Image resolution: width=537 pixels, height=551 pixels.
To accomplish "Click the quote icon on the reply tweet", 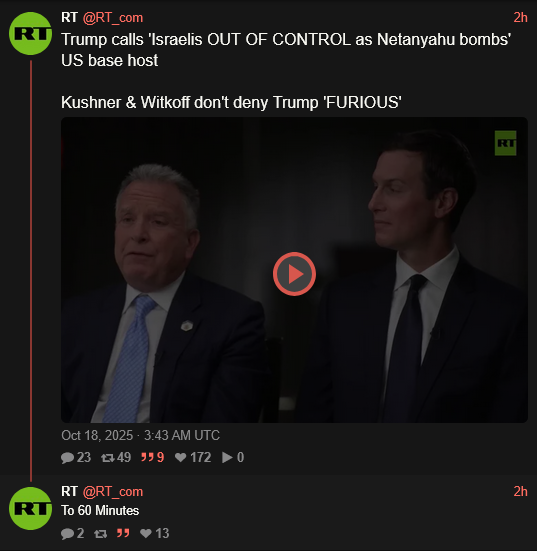I will (x=123, y=533).
